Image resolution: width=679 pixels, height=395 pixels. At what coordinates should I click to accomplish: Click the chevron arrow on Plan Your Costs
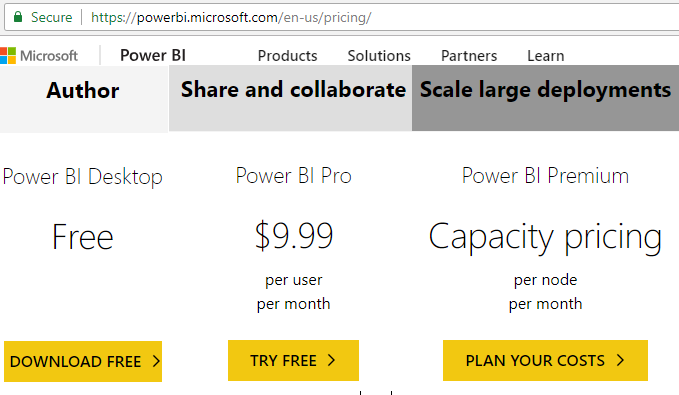click(x=621, y=360)
